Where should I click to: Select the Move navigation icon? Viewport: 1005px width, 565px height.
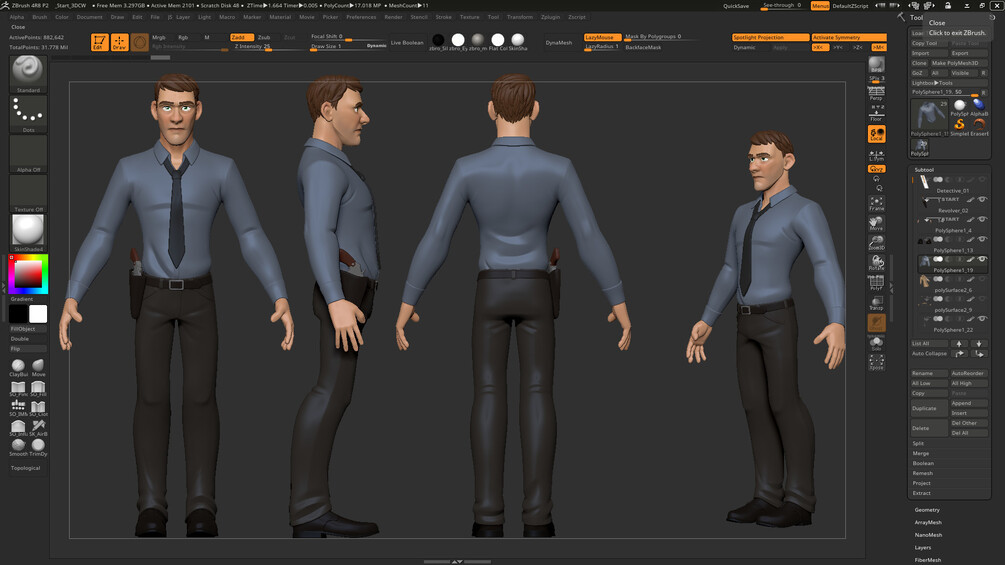tap(876, 223)
